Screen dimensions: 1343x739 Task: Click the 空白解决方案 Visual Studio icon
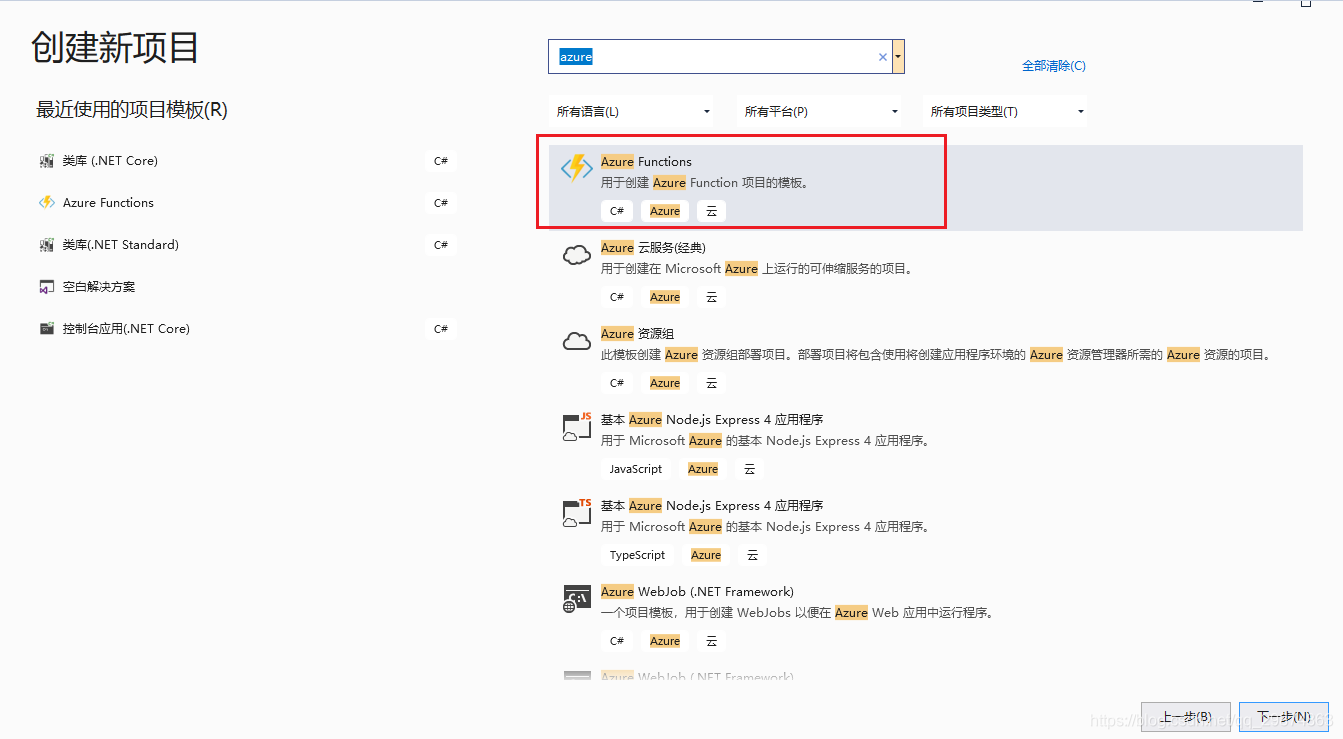[46, 287]
